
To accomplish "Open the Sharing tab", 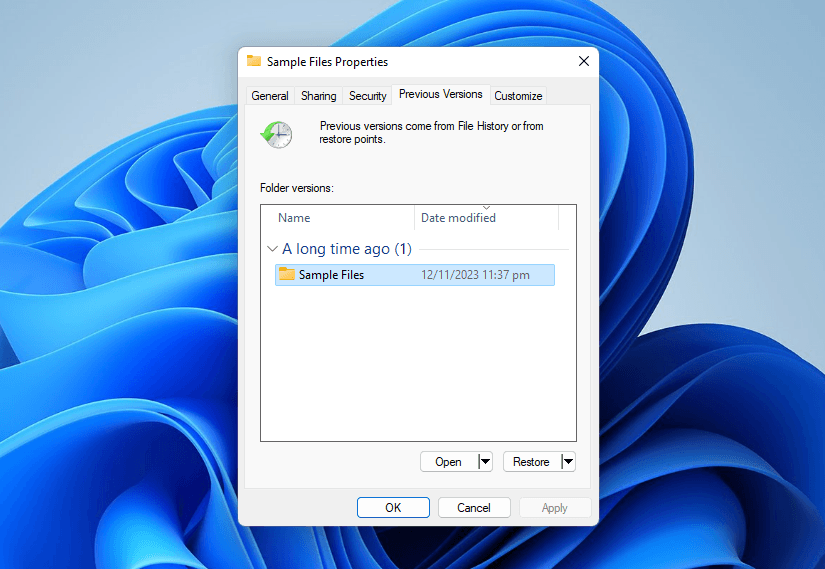I will click(318, 96).
